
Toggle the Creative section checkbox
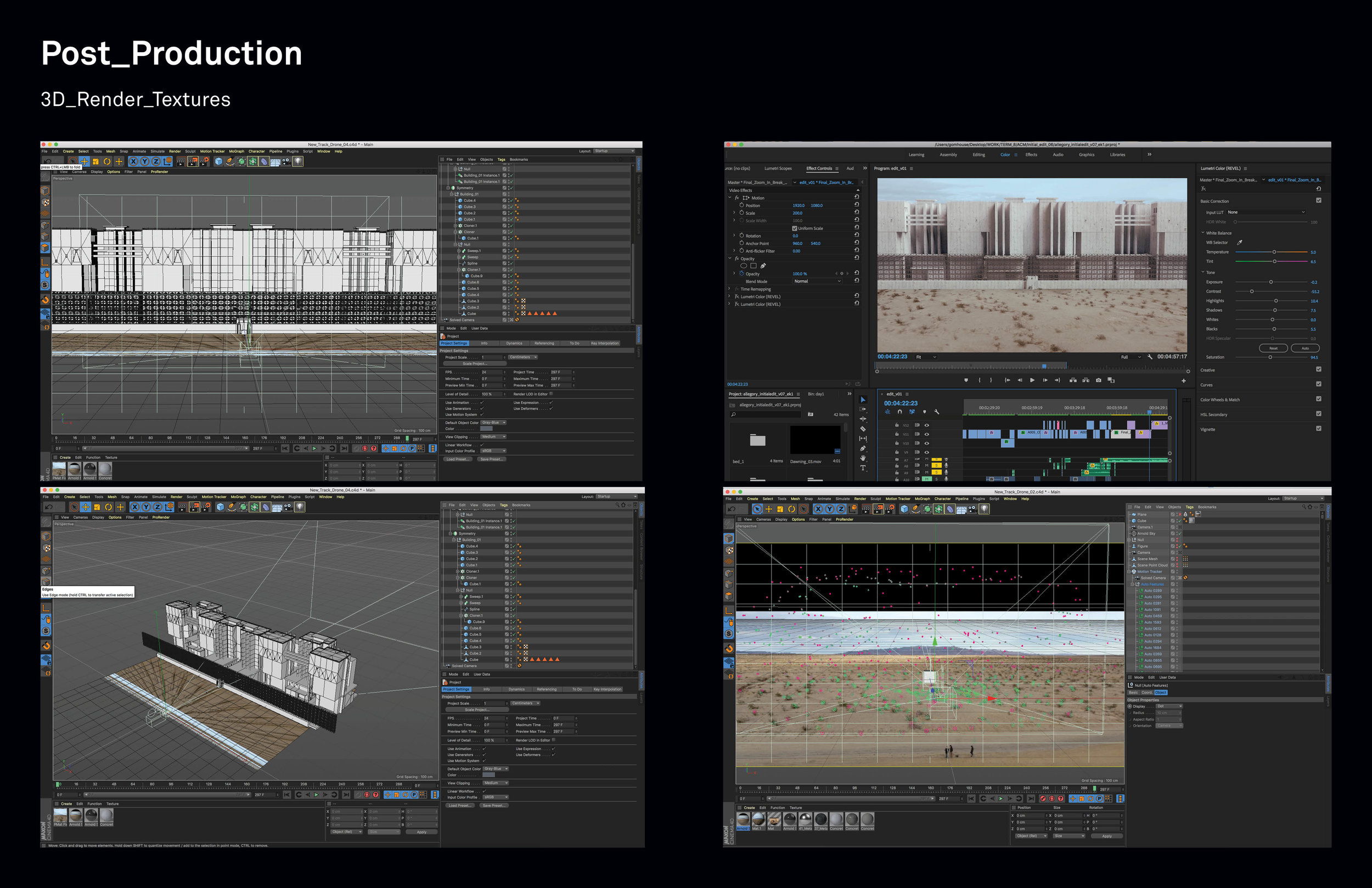[x=1319, y=369]
